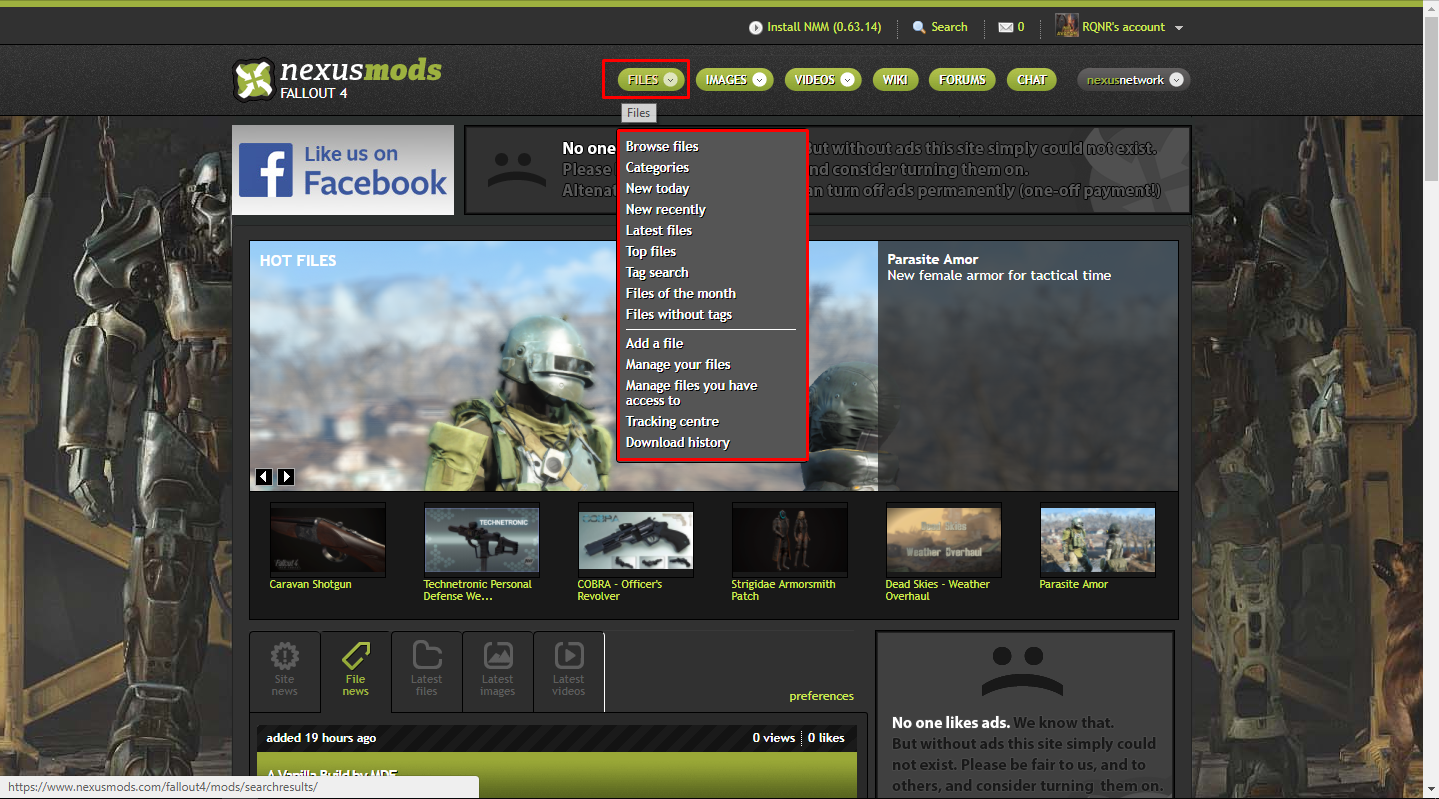Select Categories from the Files menu

pos(657,167)
